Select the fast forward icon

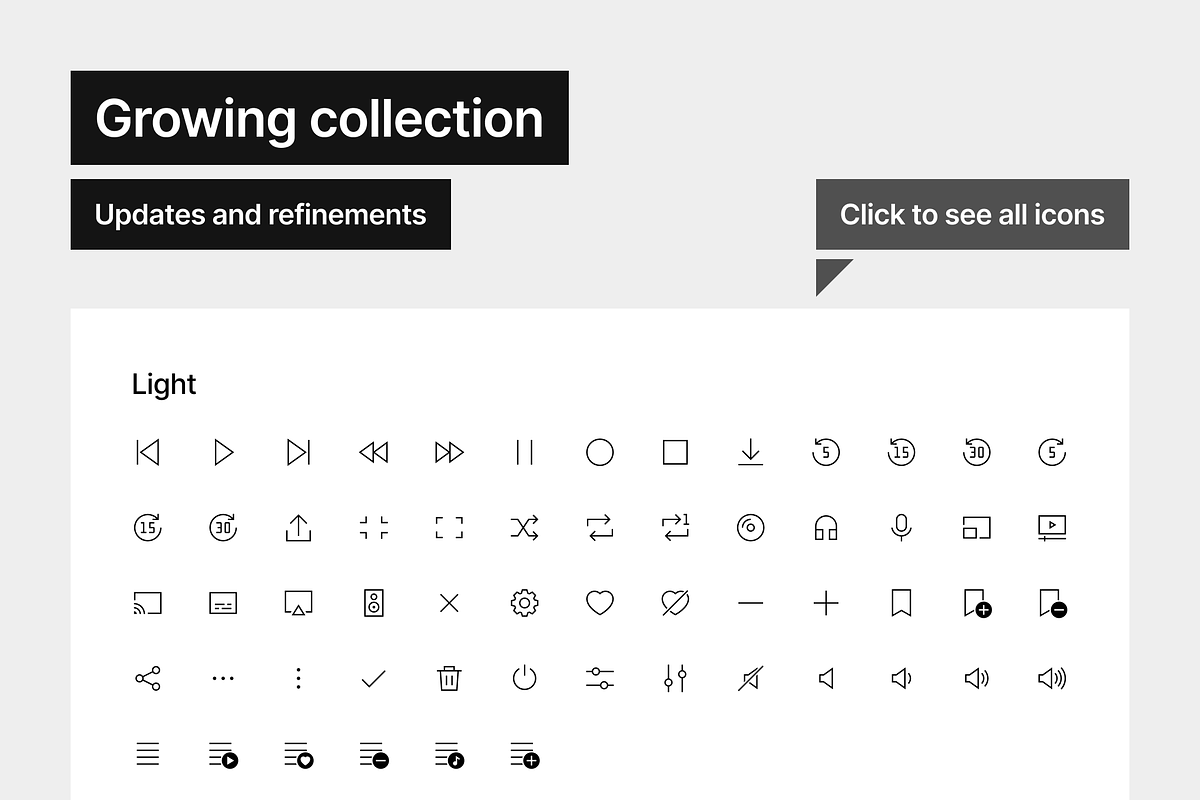coord(449,452)
